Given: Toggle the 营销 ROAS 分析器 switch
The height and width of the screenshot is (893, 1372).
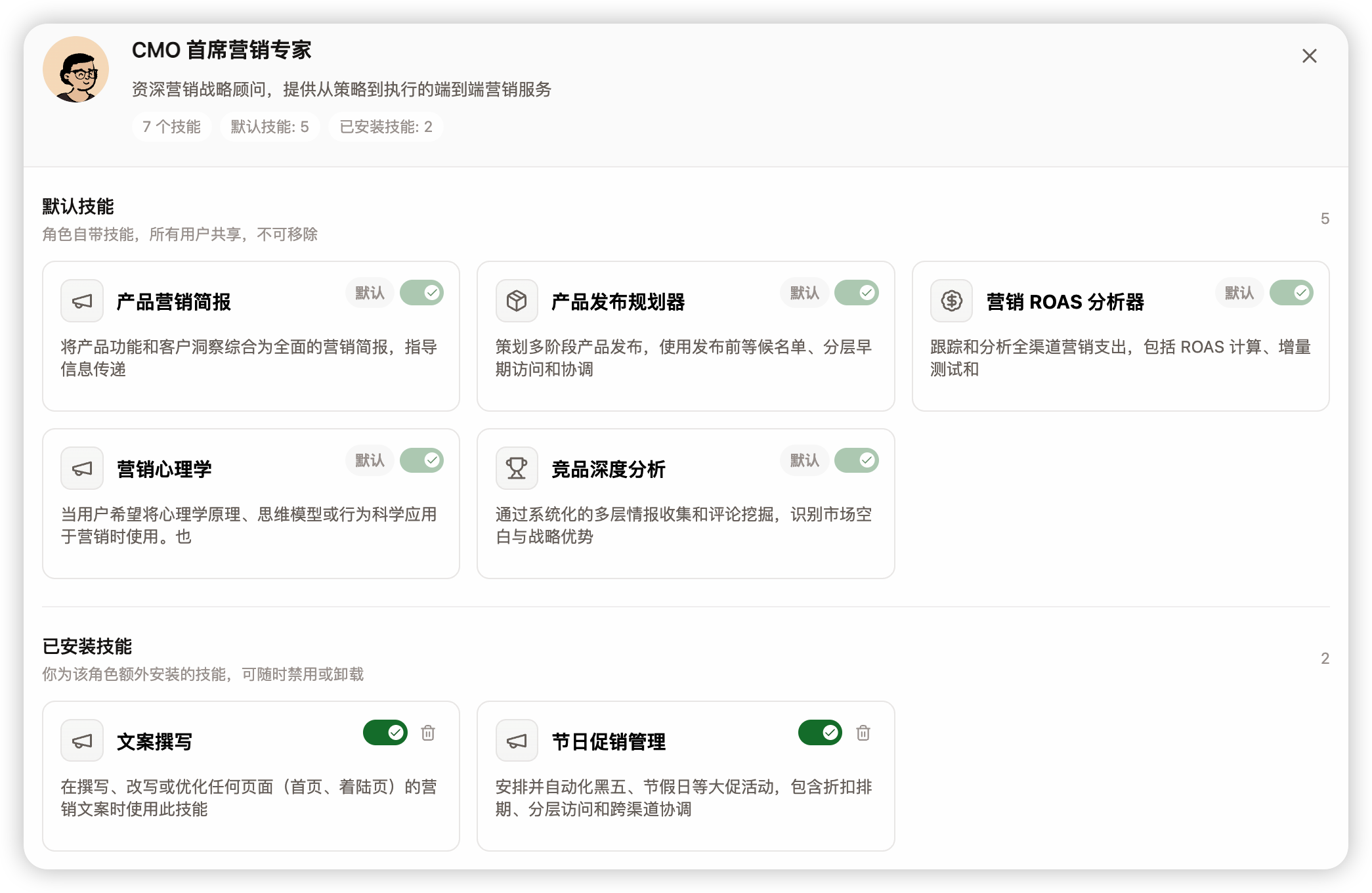Looking at the screenshot, I should [x=1291, y=293].
